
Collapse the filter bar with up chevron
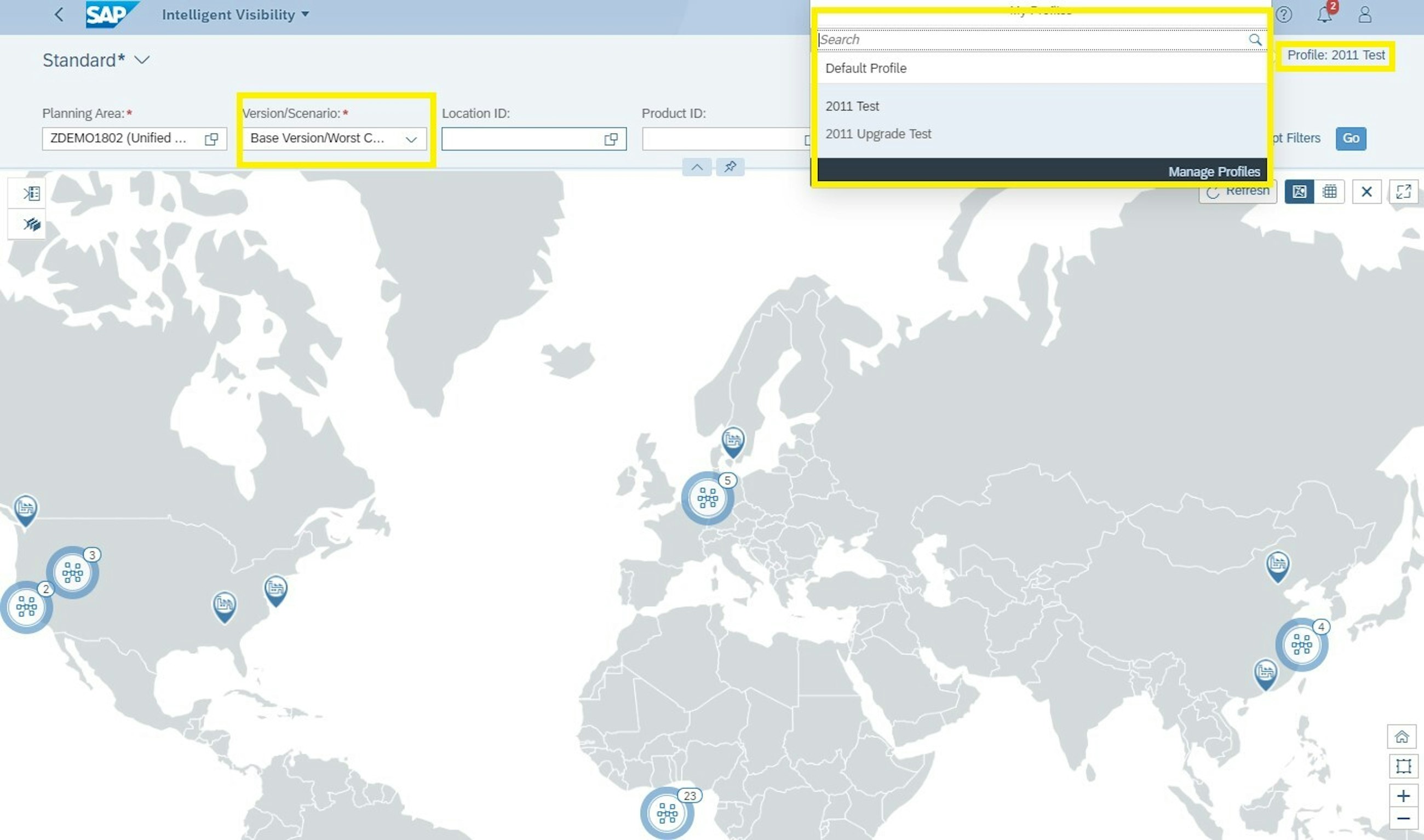(697, 167)
